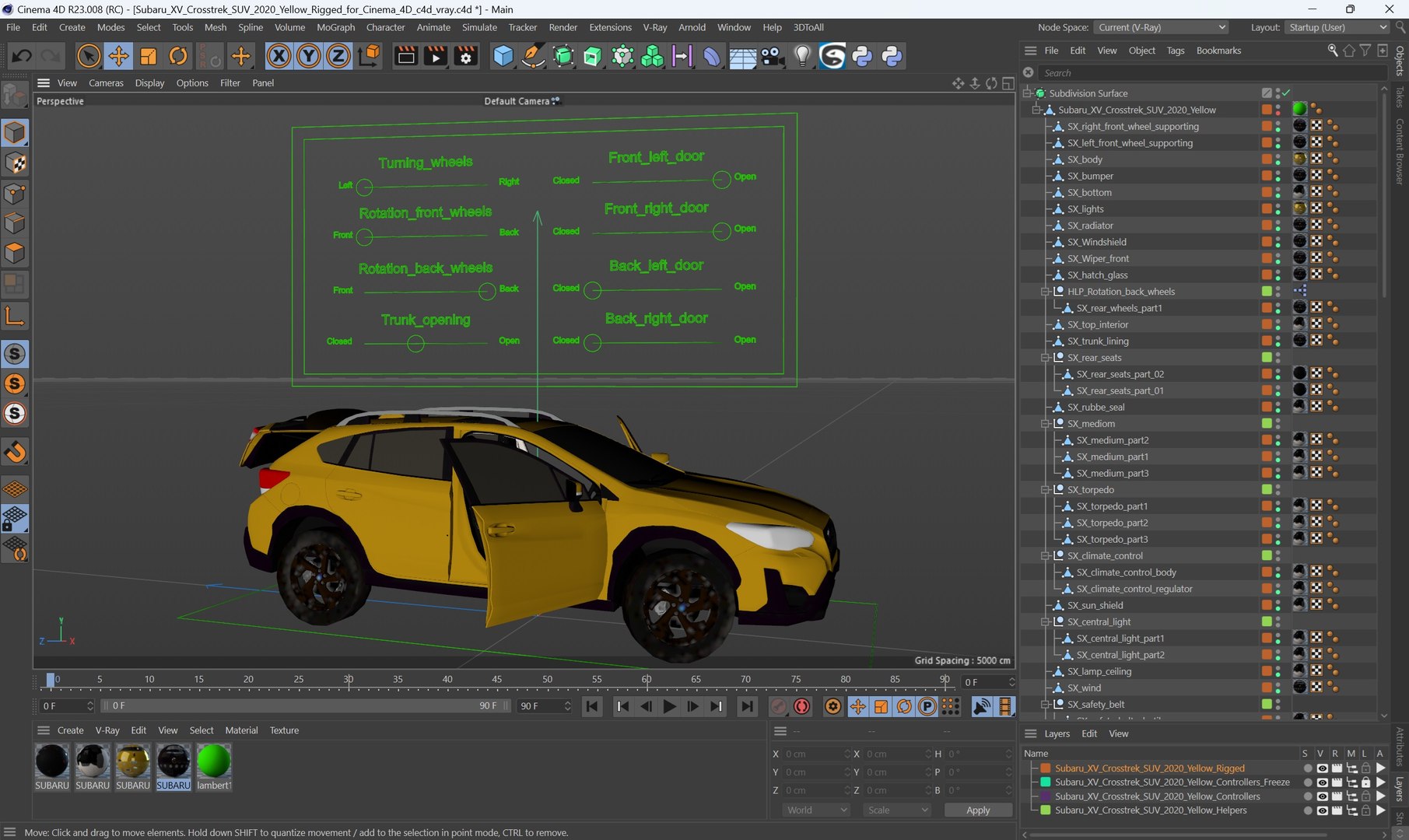The height and width of the screenshot is (840, 1409).
Task: Open the Layout Startup dropdown
Action: tap(1337, 27)
